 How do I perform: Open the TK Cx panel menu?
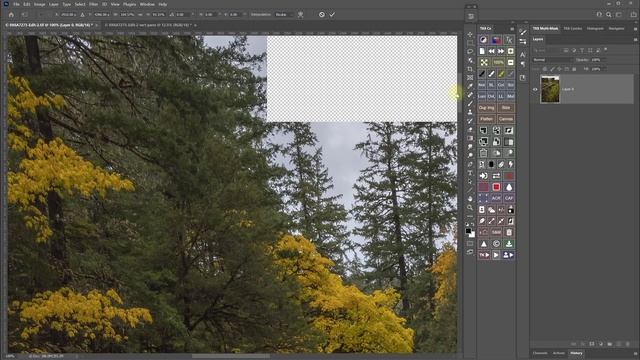[512, 29]
